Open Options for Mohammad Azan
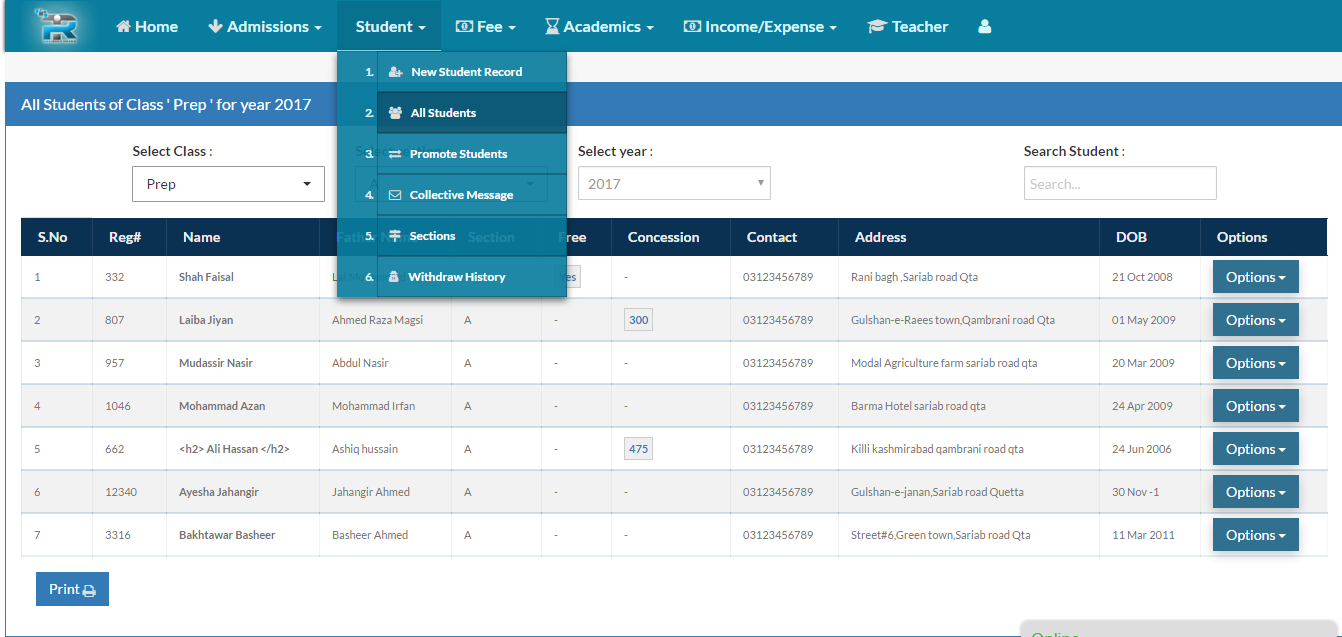Image resolution: width=1342 pixels, height=637 pixels. pyautogui.click(x=1256, y=406)
